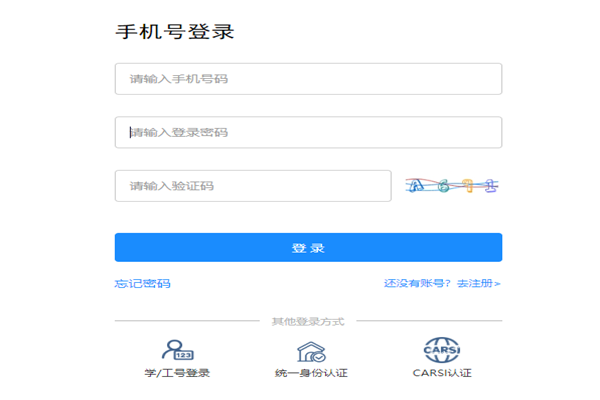Select the 学/工号登录 person icon

click(178, 350)
